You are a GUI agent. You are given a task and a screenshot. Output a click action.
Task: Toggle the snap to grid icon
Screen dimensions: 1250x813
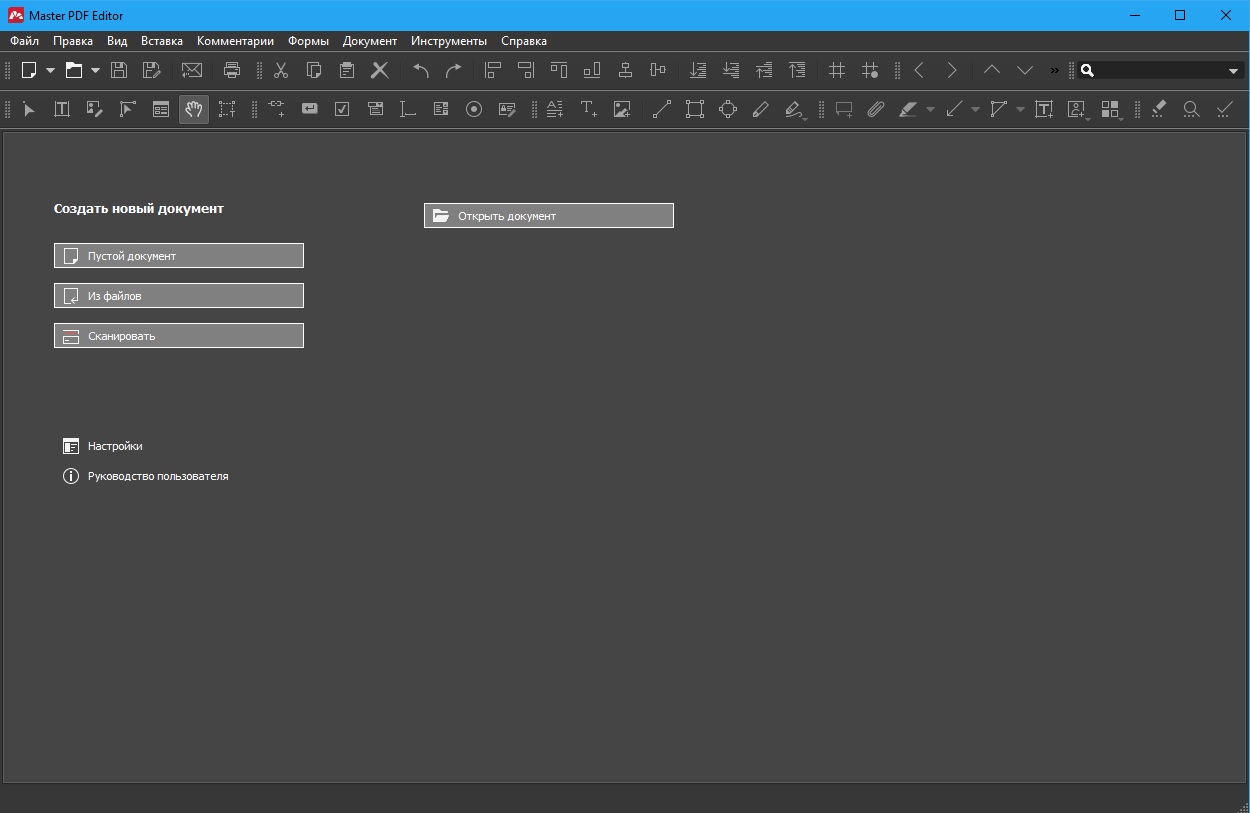[x=870, y=70]
